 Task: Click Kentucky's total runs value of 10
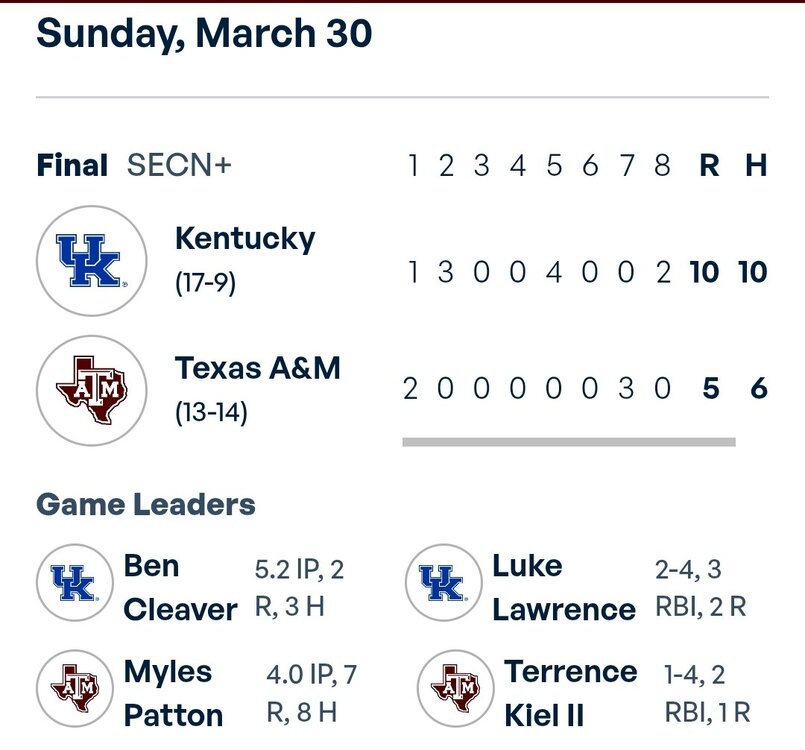pyautogui.click(x=704, y=272)
